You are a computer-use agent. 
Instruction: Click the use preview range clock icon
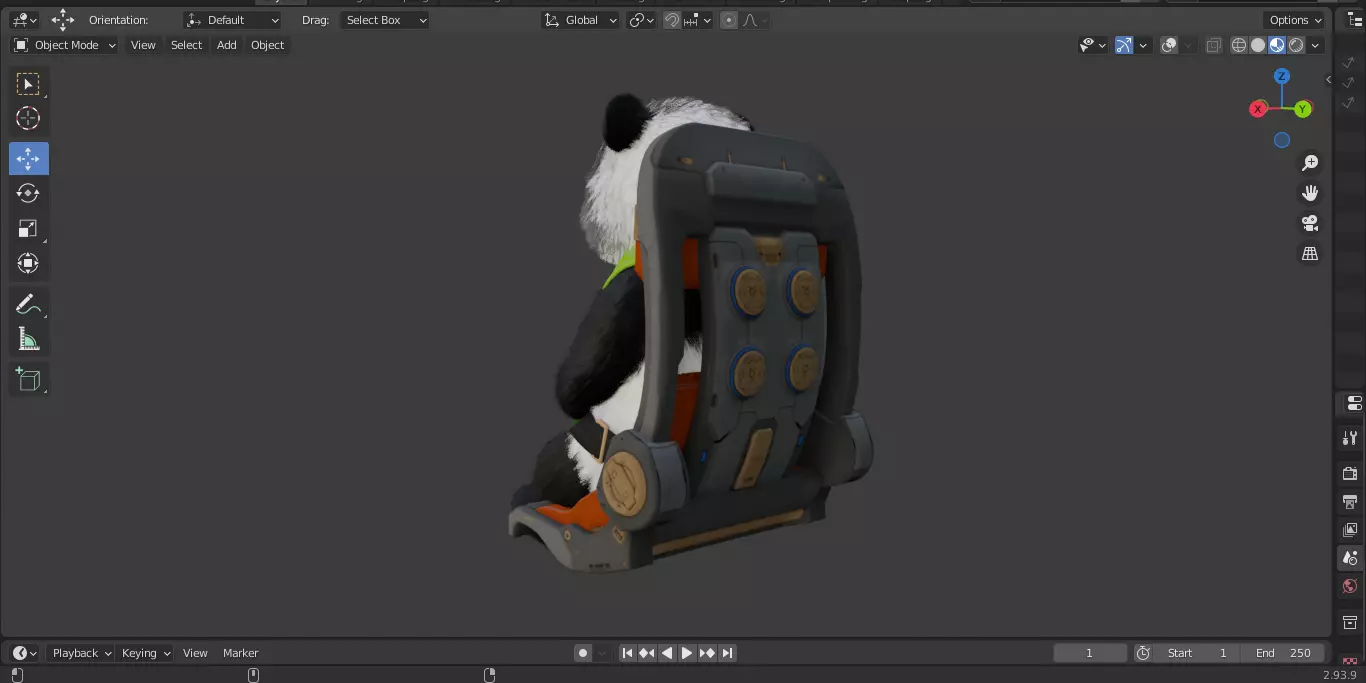1143,653
